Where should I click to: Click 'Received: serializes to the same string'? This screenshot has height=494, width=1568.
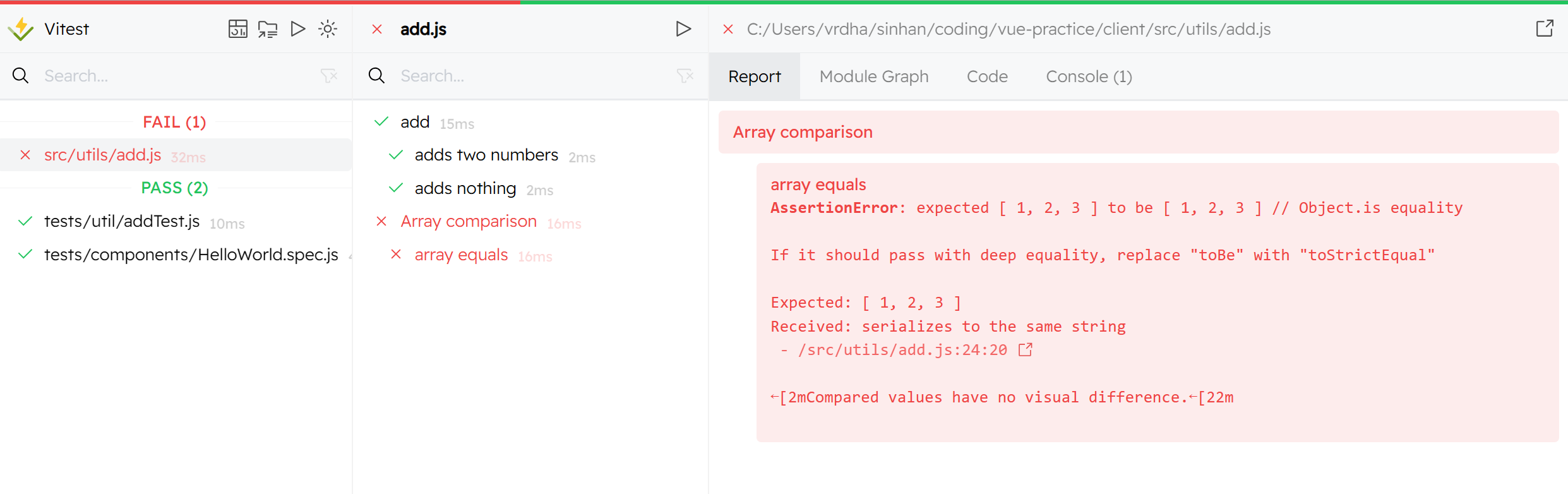[x=948, y=327]
